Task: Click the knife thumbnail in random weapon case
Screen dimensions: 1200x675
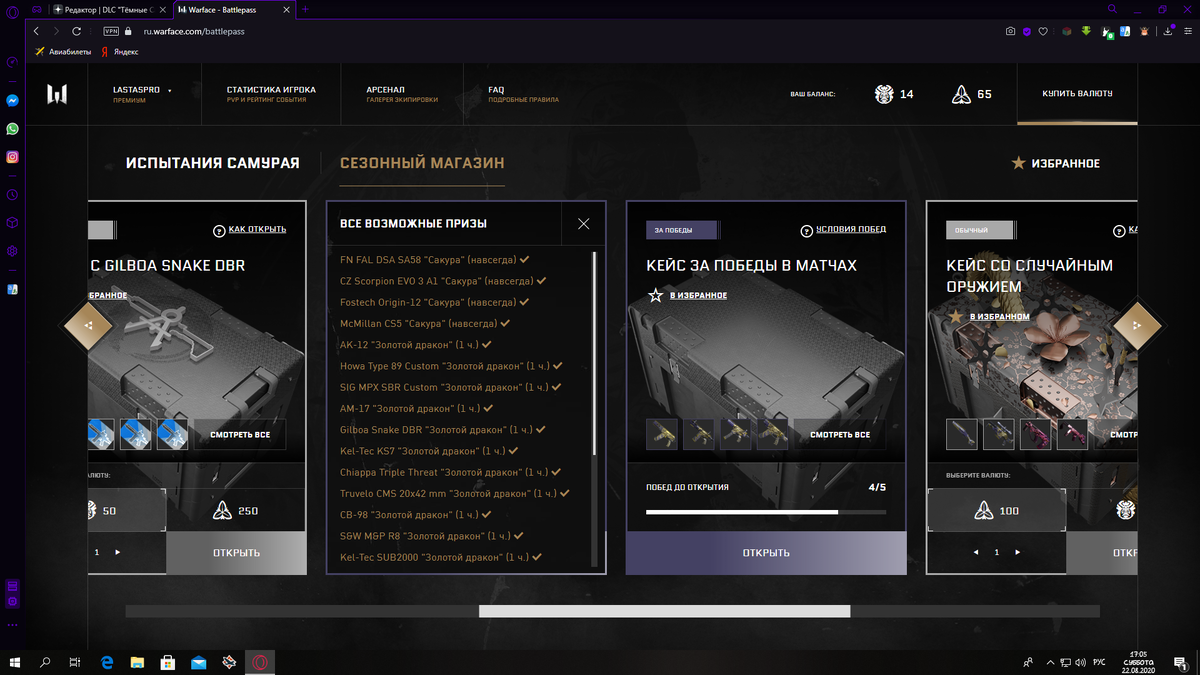Action: click(962, 434)
